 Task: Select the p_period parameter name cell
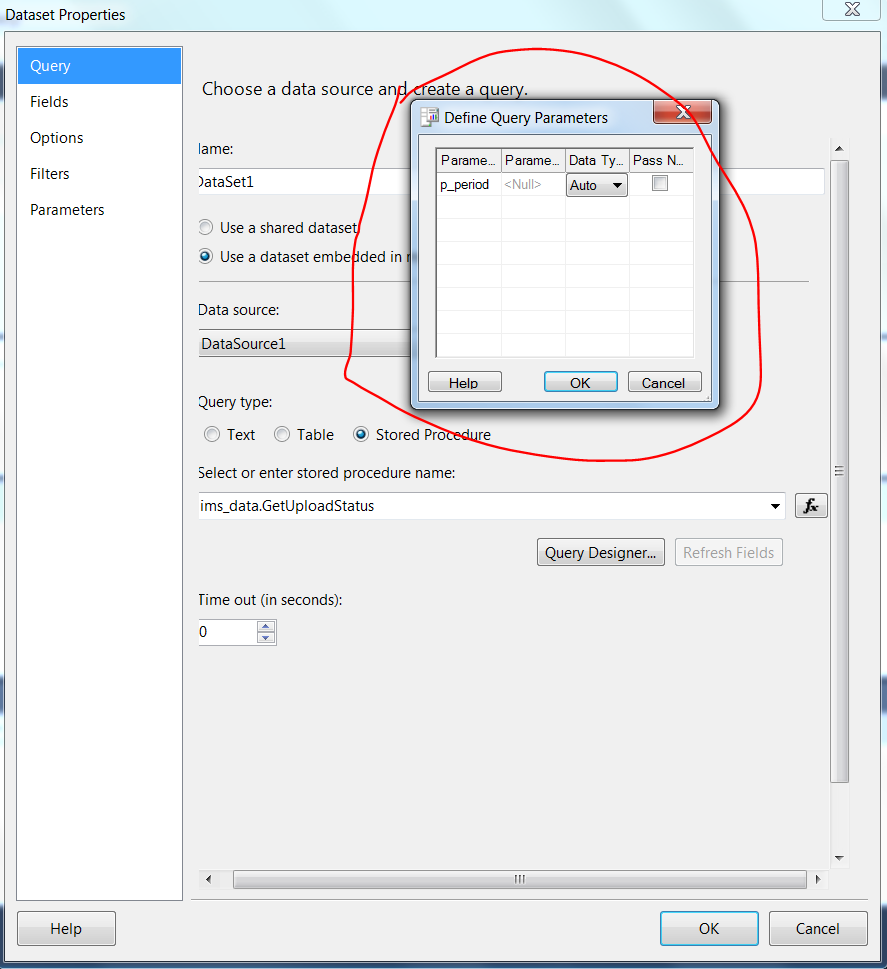[469, 185]
